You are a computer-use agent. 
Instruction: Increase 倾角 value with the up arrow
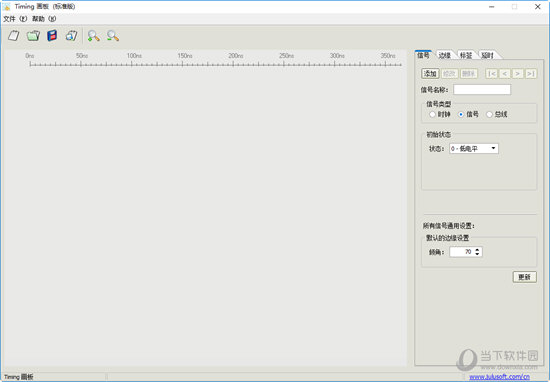tap(477, 249)
